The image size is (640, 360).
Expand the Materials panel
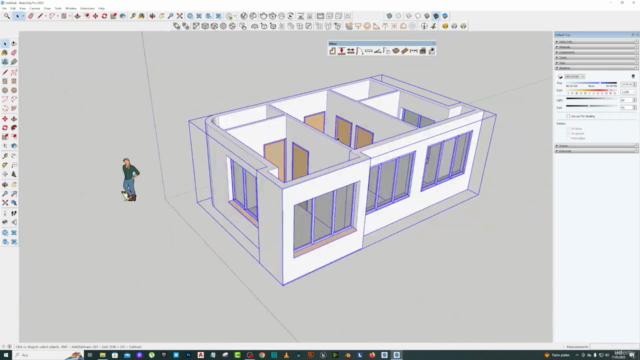596,47
